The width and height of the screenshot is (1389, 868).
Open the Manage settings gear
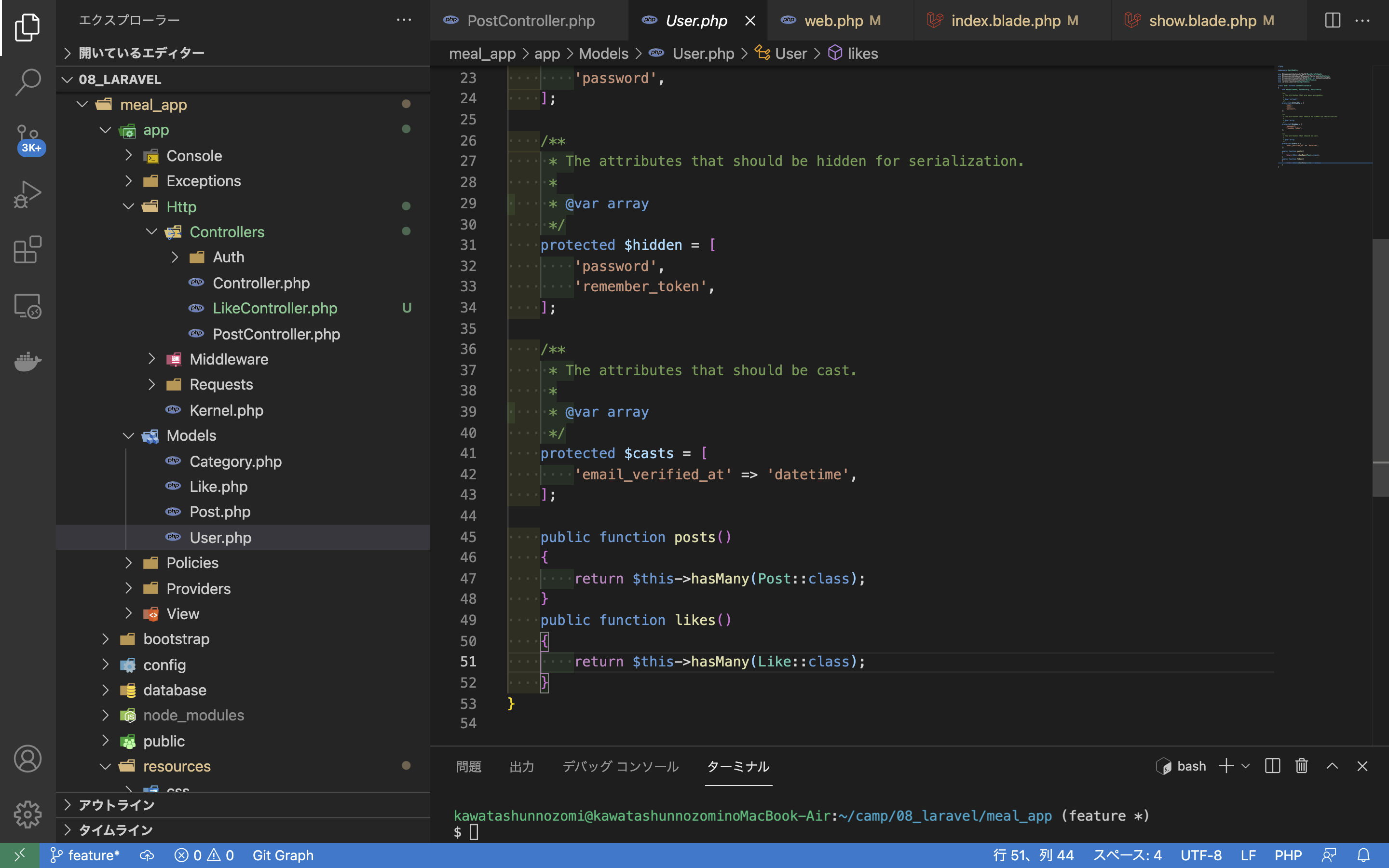27,814
